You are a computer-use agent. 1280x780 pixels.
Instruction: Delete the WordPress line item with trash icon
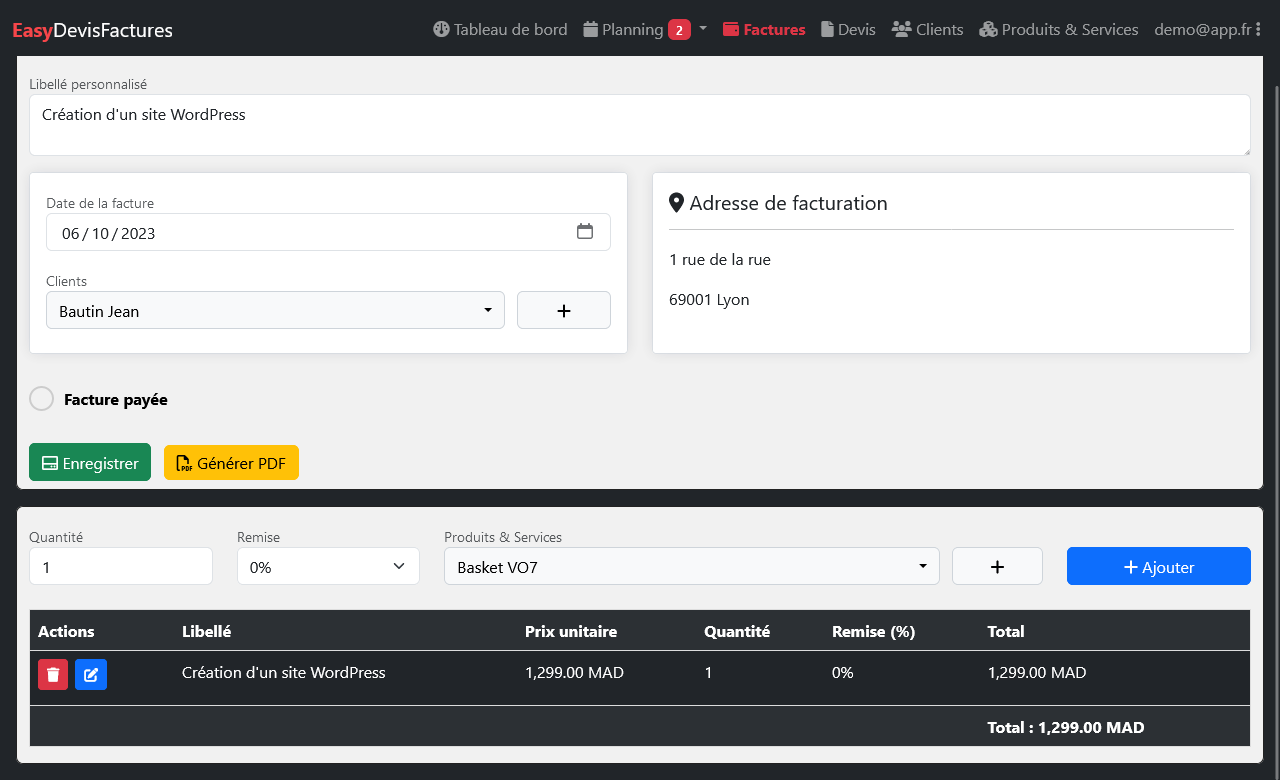coord(53,675)
